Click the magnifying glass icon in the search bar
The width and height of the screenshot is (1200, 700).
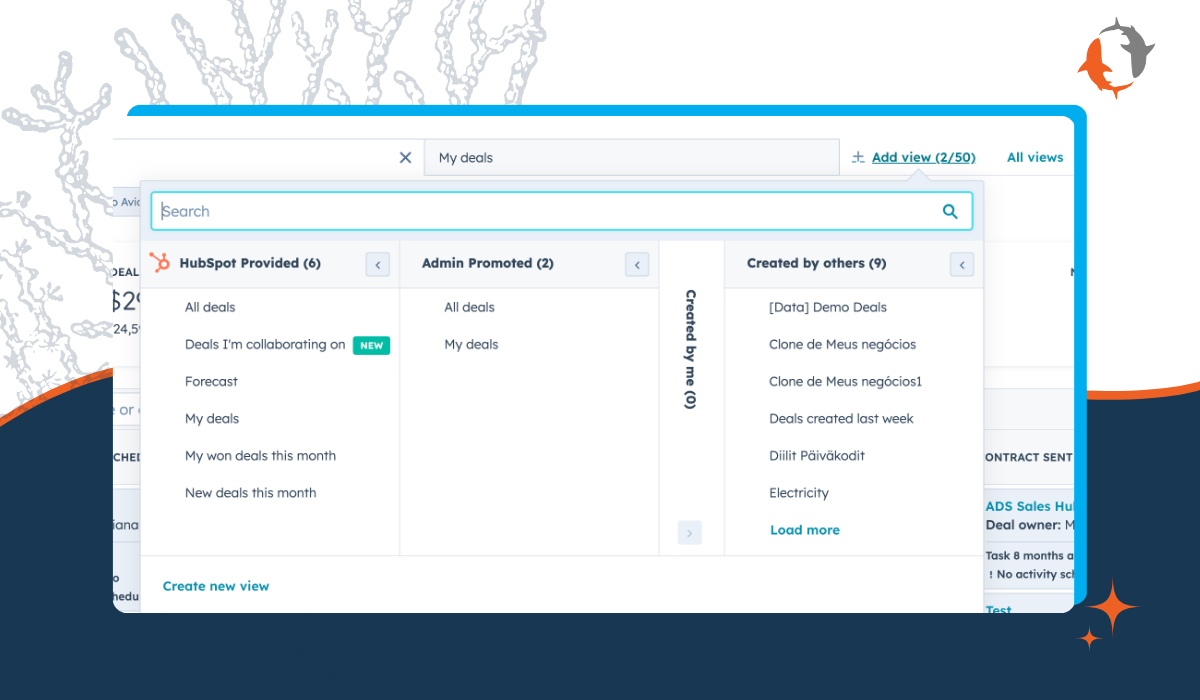(950, 211)
